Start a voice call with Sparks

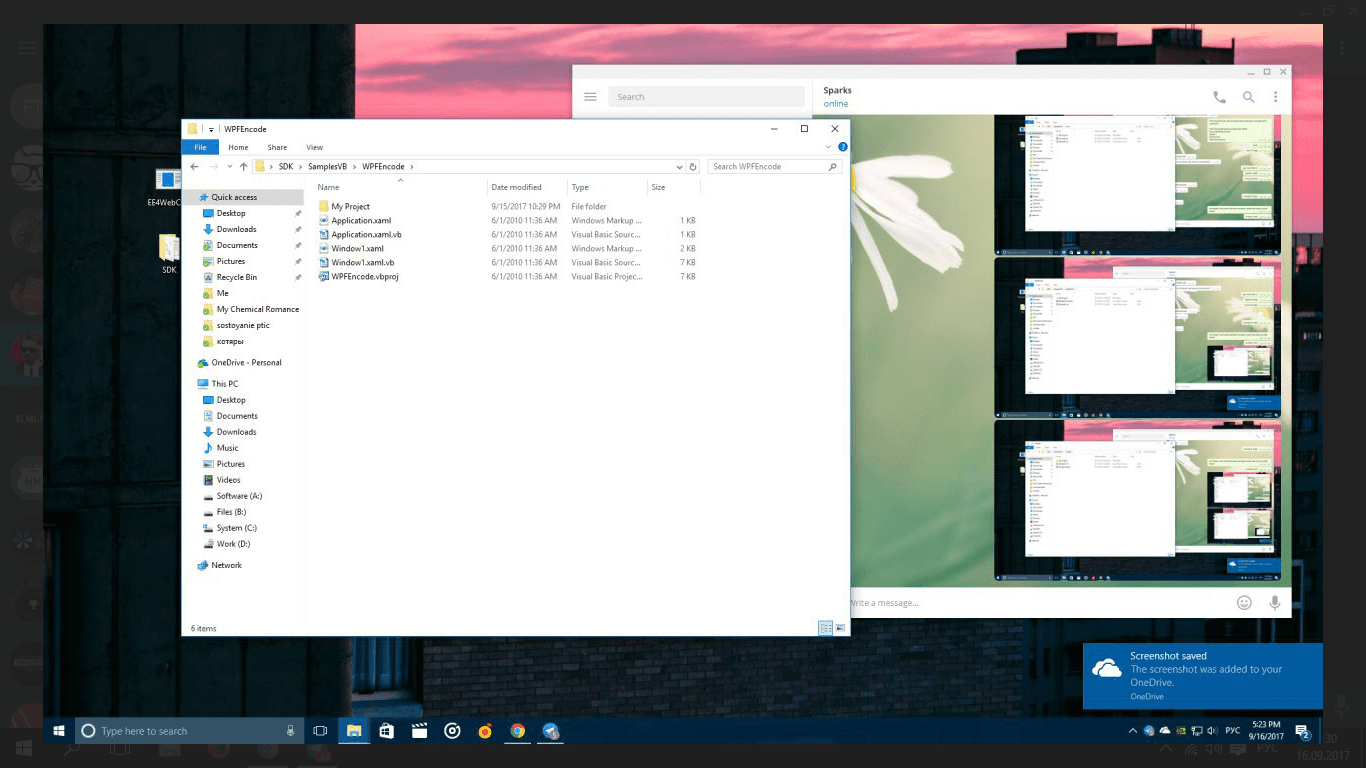[x=1219, y=97]
